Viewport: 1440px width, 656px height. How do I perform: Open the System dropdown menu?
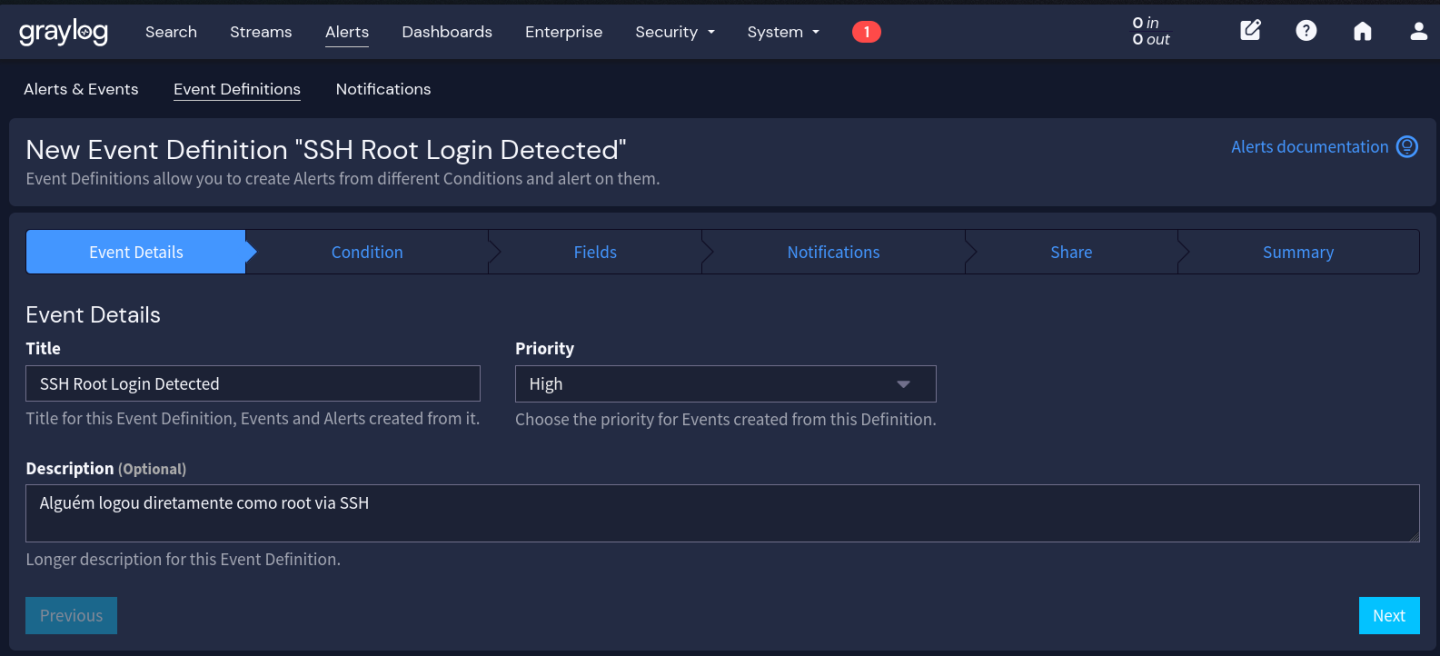[783, 32]
